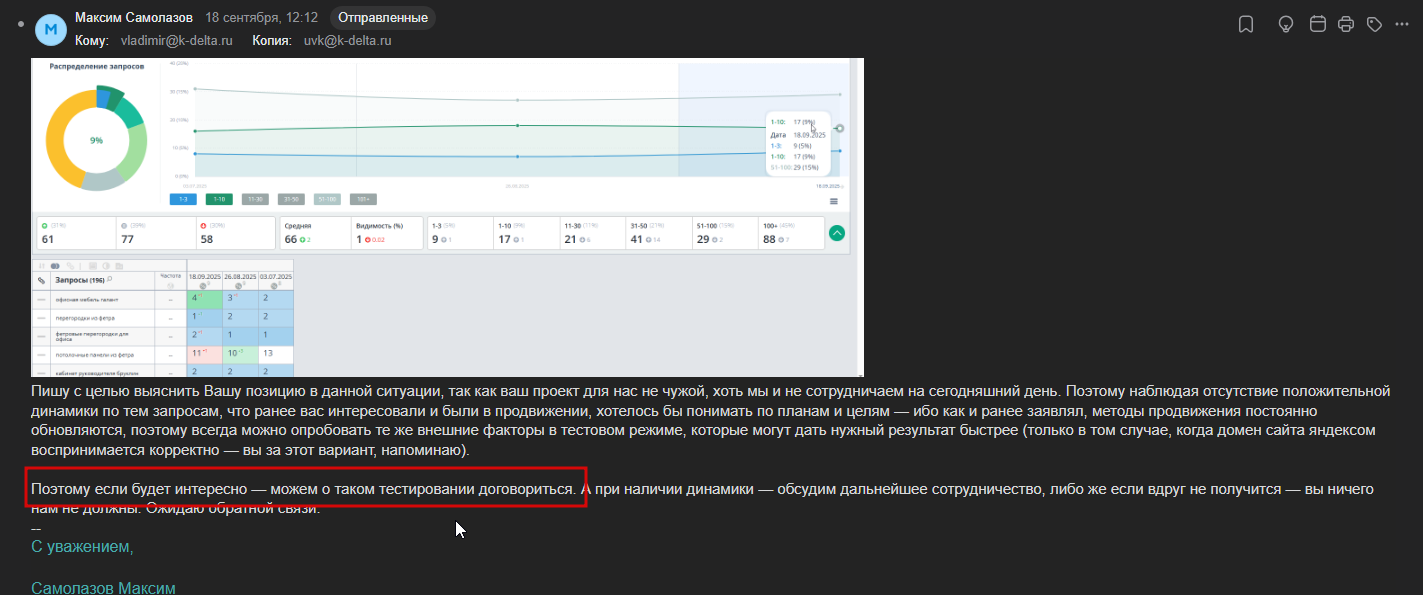Click the signature name Самолазов Максим
1423x595 pixels.
pyautogui.click(x=103, y=588)
